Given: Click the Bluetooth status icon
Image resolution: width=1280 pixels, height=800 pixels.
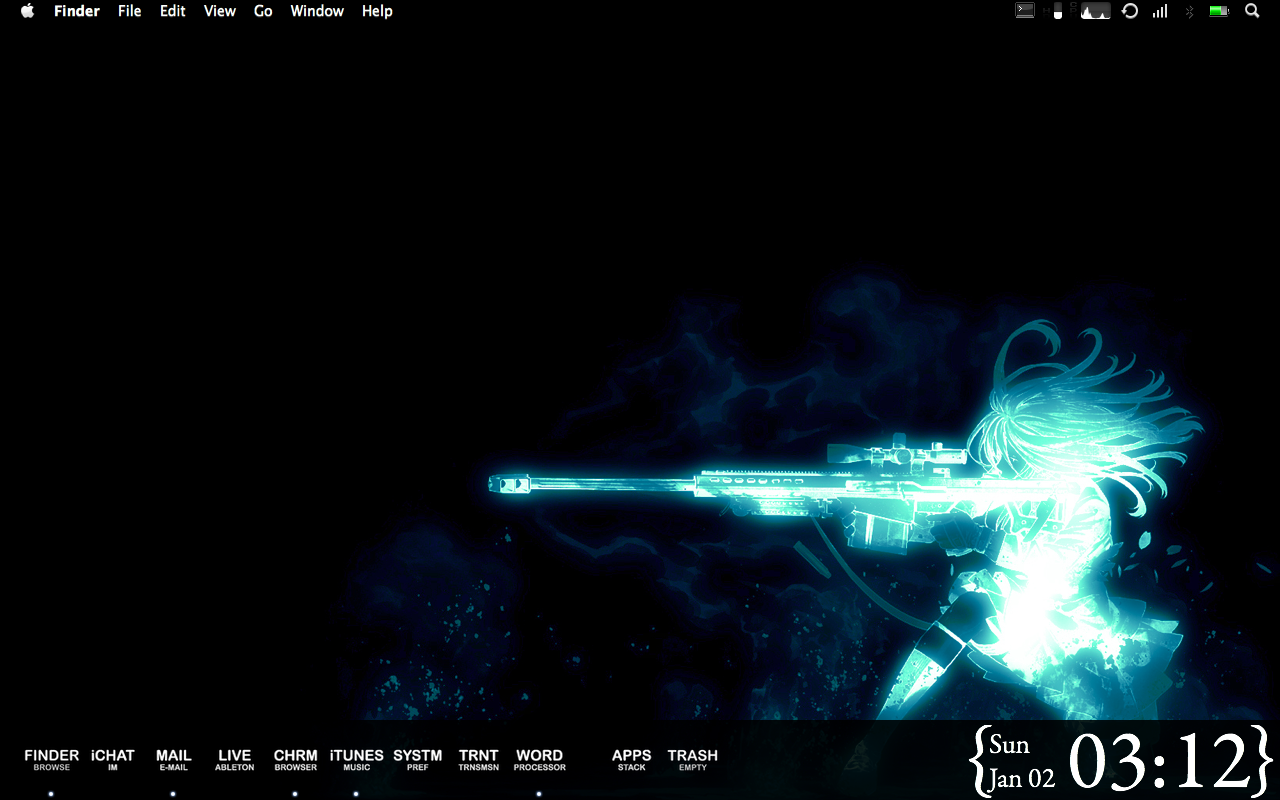Looking at the screenshot, I should (x=1190, y=11).
